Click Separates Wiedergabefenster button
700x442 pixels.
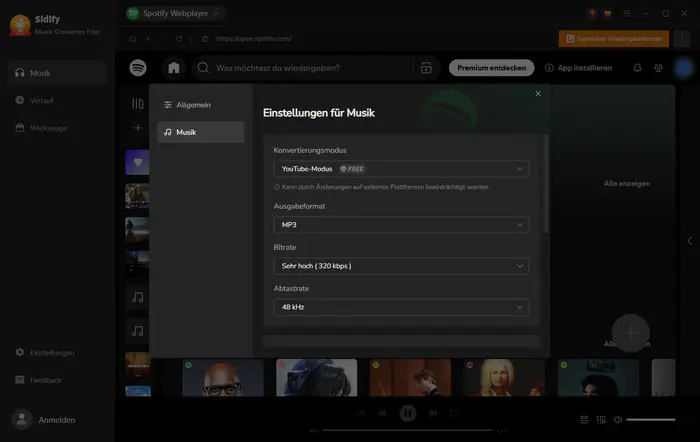tap(614, 39)
